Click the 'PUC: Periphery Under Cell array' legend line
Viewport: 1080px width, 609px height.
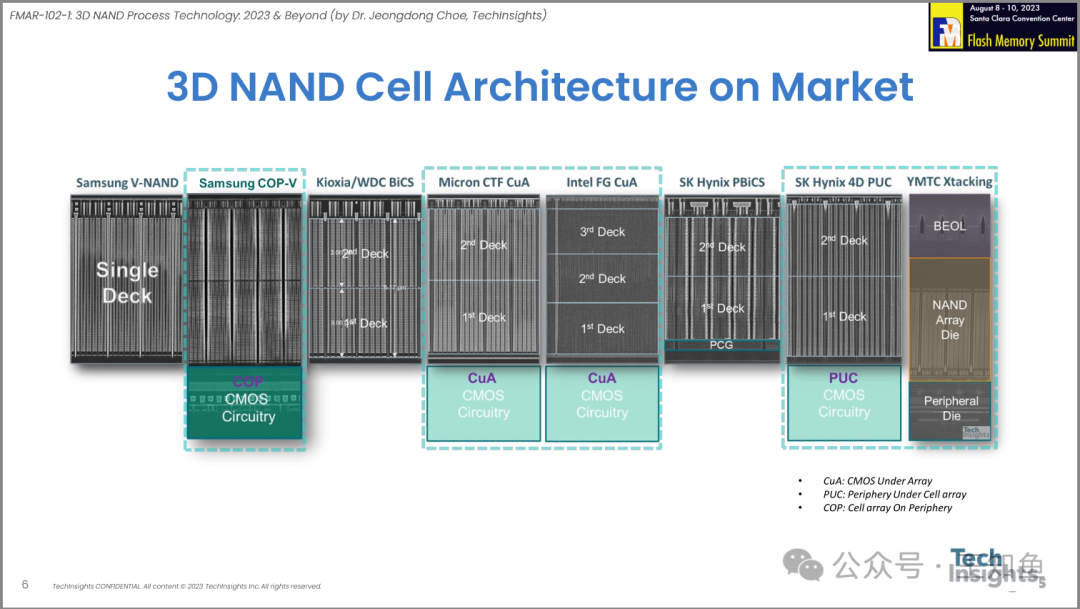pos(895,494)
